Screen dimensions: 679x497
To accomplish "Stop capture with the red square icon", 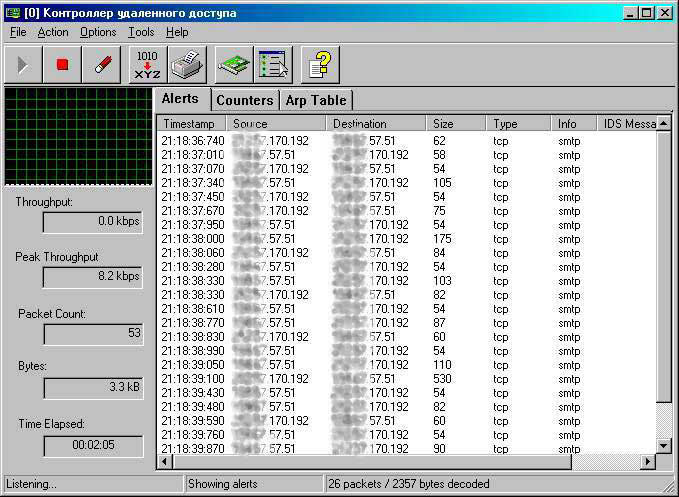I will pyautogui.click(x=62, y=65).
